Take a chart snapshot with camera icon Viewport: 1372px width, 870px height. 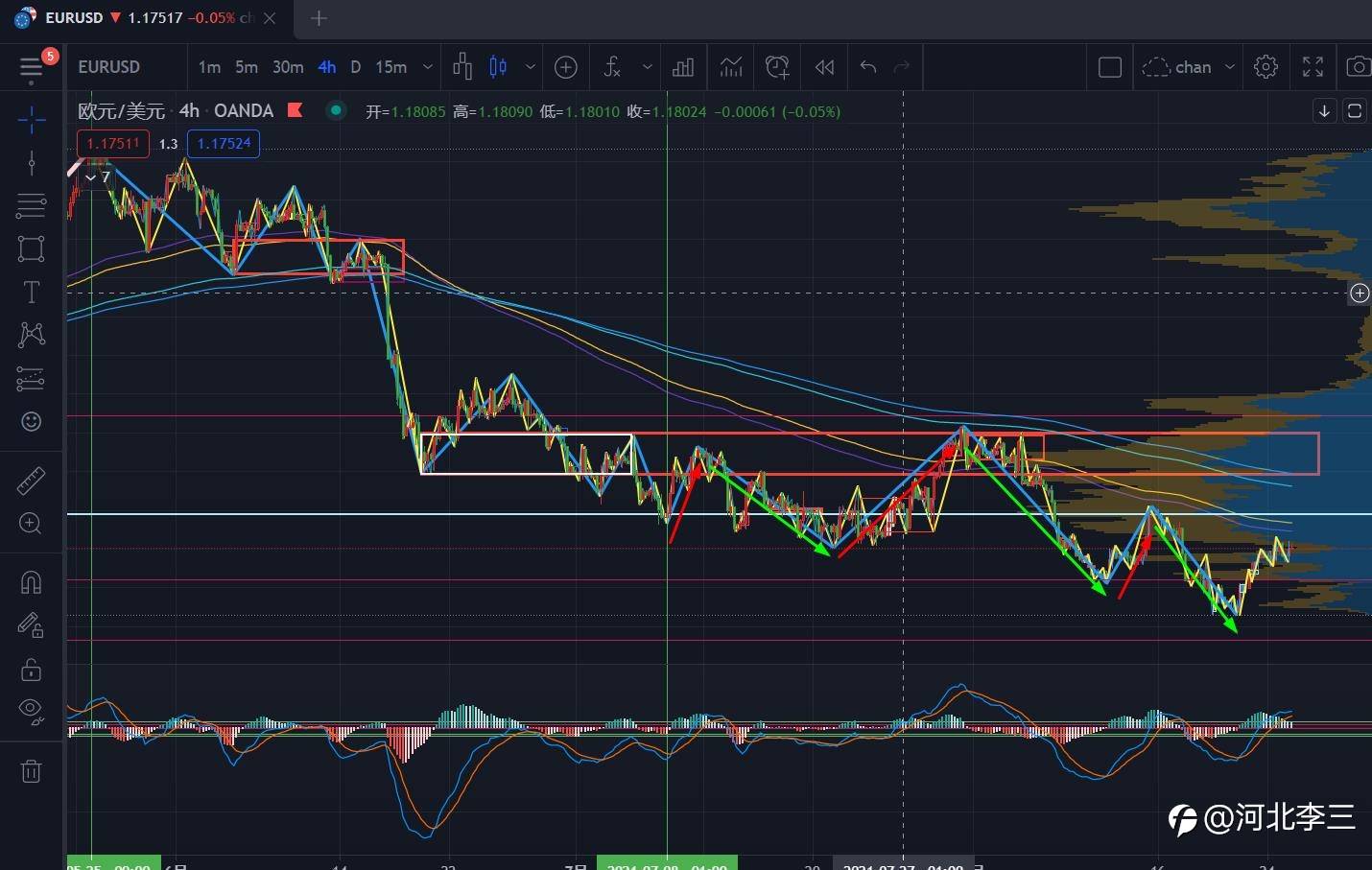1358,67
